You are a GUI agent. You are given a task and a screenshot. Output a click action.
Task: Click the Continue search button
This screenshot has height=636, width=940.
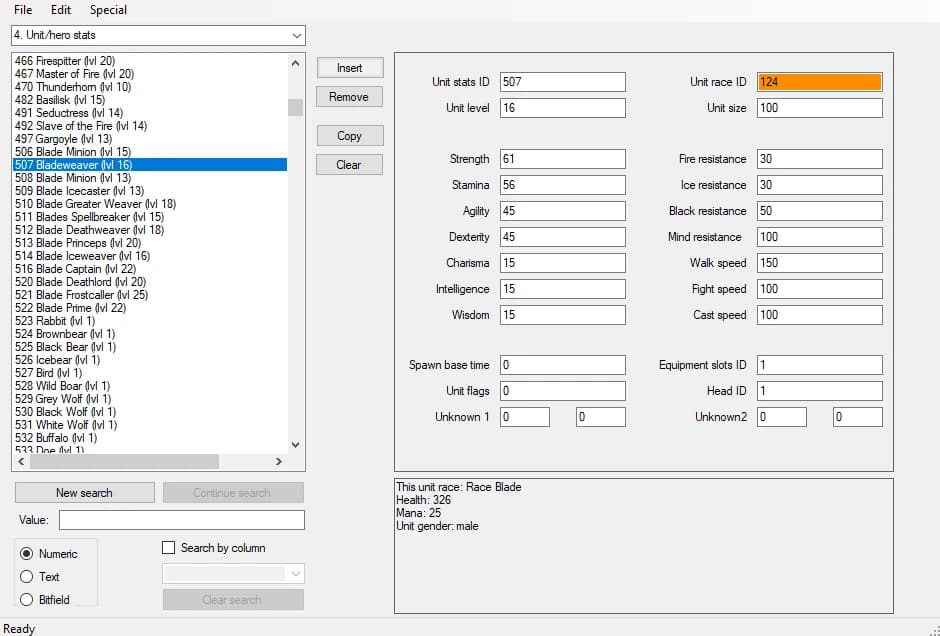coord(233,493)
